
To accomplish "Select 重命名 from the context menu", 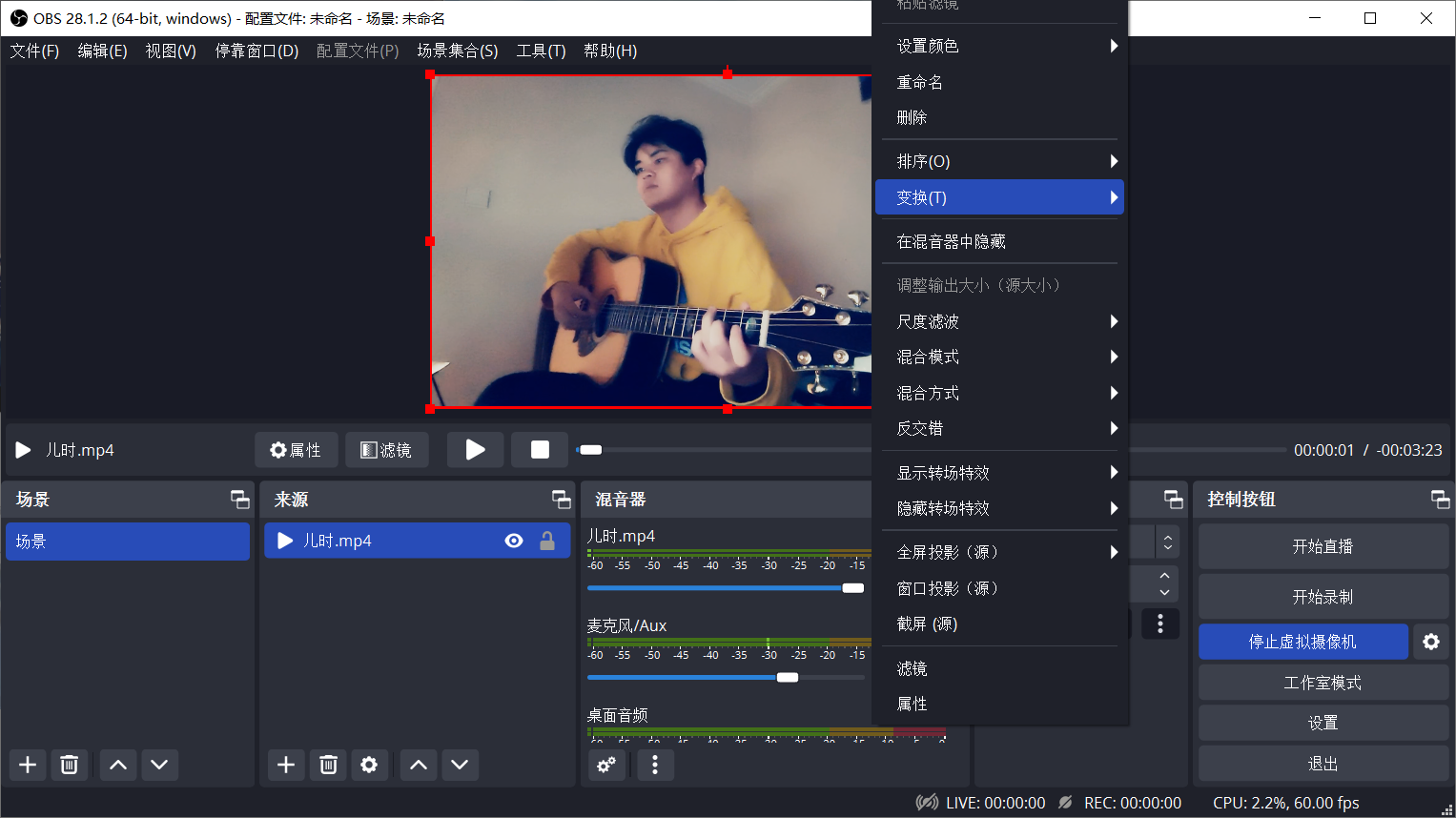I will [x=920, y=82].
